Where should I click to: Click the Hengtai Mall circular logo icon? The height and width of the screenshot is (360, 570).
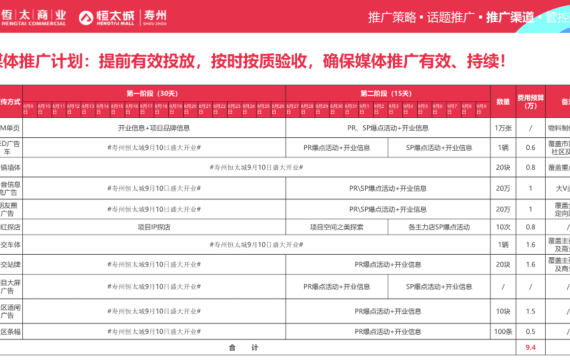(86, 17)
